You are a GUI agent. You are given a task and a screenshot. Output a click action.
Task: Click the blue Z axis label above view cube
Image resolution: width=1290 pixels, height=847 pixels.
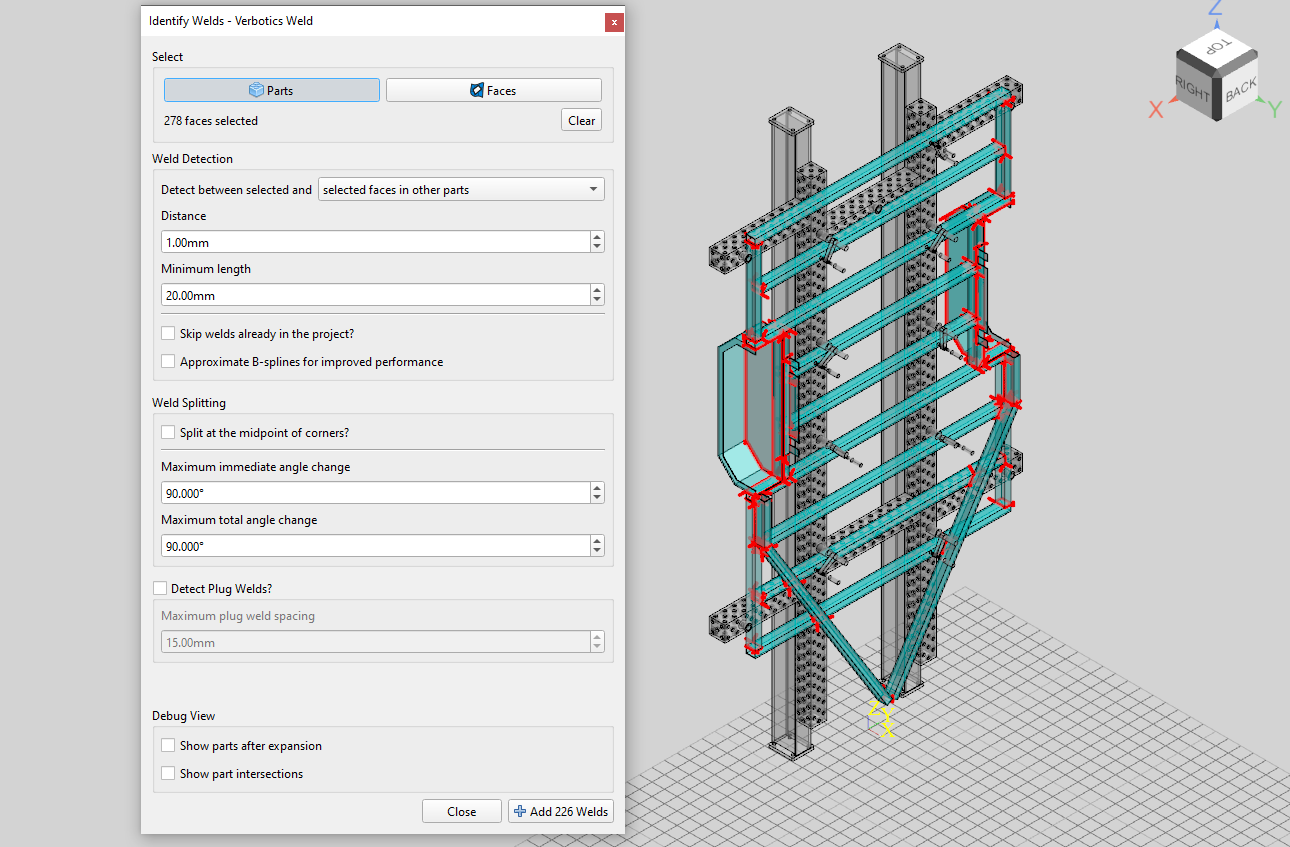[x=1216, y=8]
